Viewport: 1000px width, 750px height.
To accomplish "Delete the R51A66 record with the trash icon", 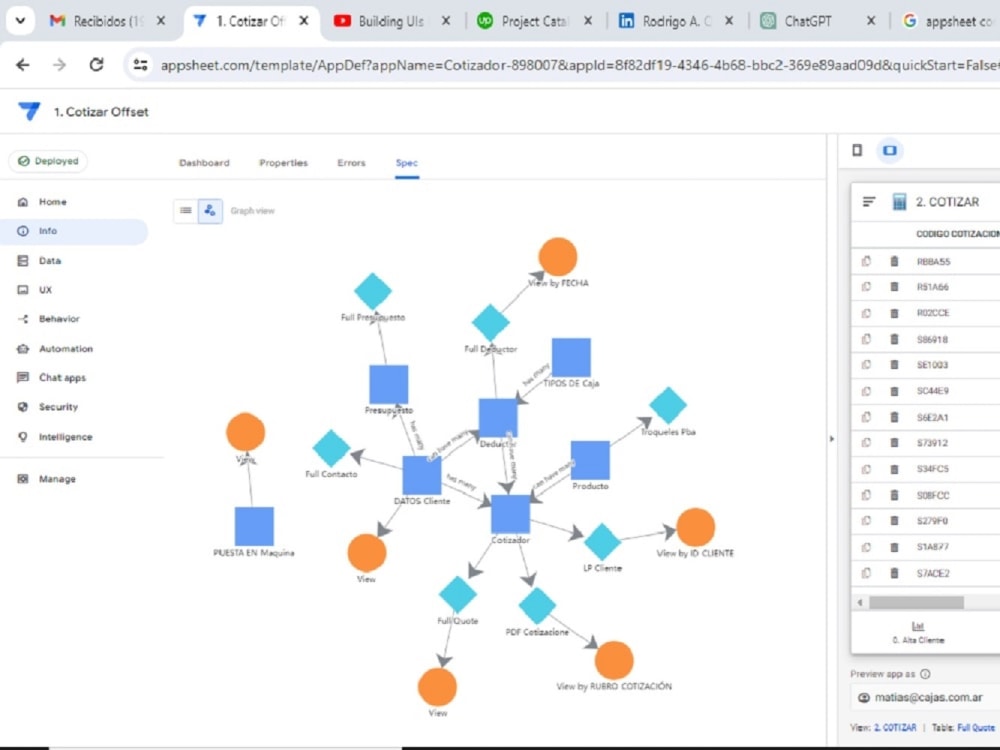I will 893,287.
